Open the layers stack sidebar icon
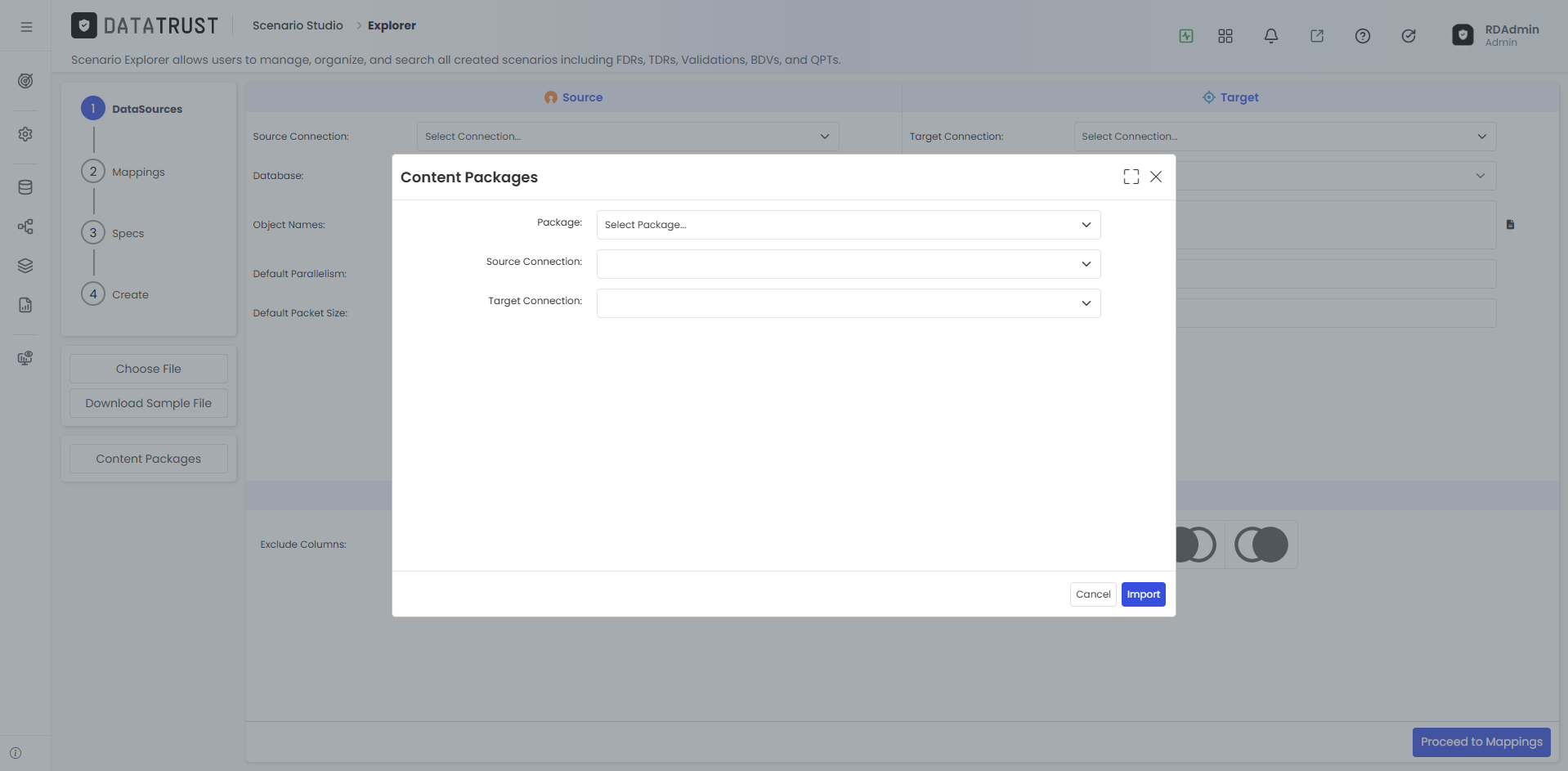 coord(25,266)
